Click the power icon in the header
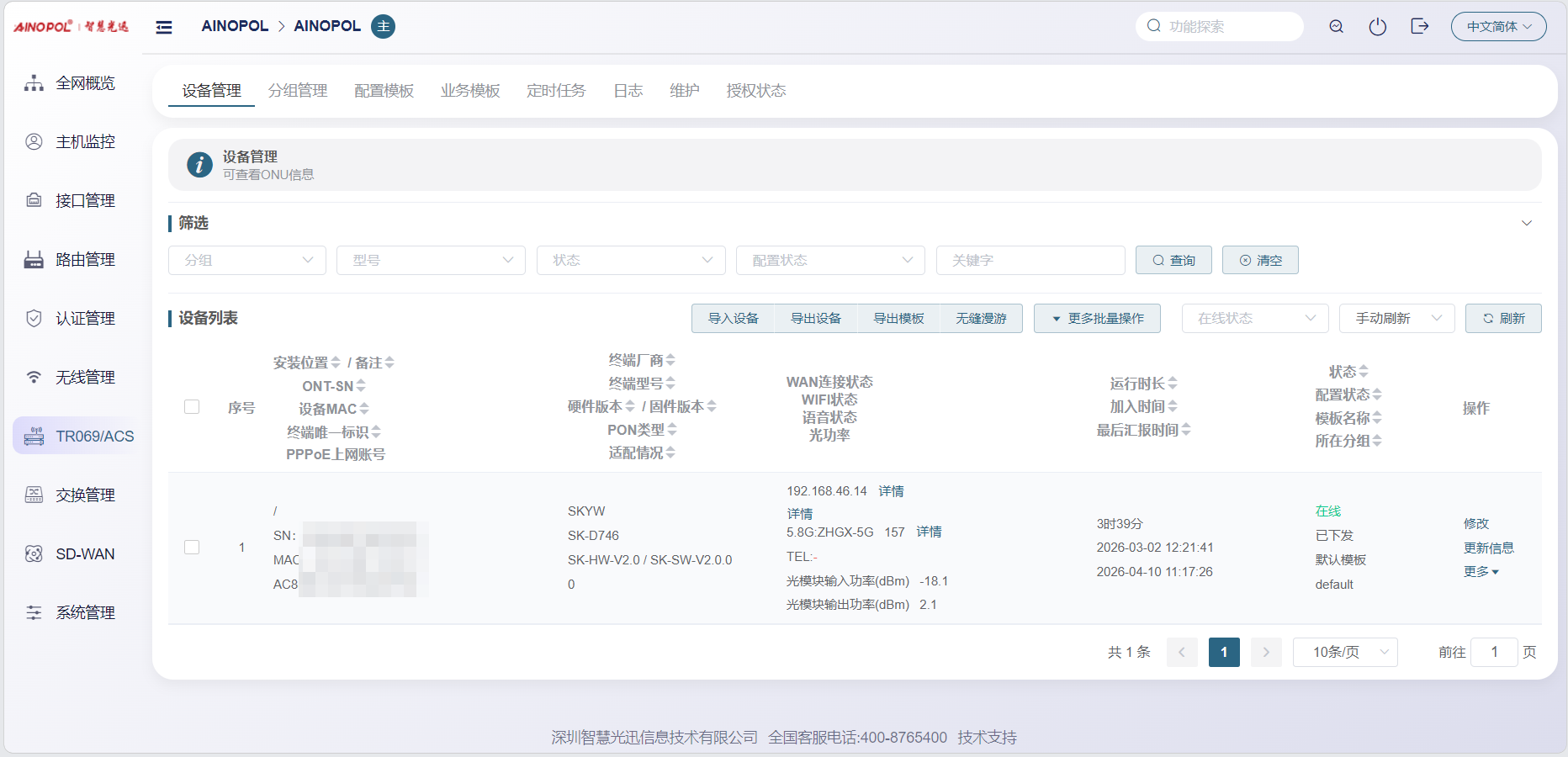 coord(1377,27)
